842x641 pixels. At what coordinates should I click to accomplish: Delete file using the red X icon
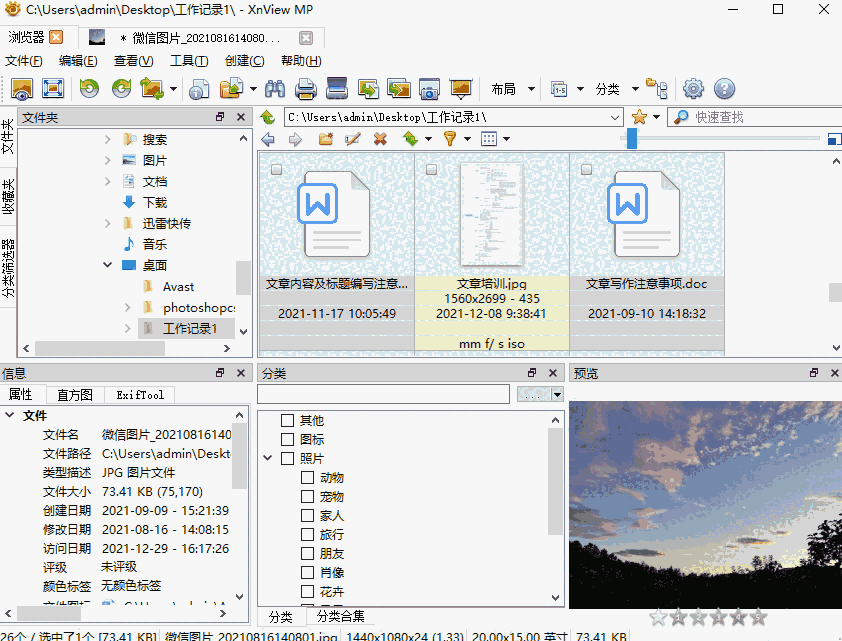pos(379,139)
